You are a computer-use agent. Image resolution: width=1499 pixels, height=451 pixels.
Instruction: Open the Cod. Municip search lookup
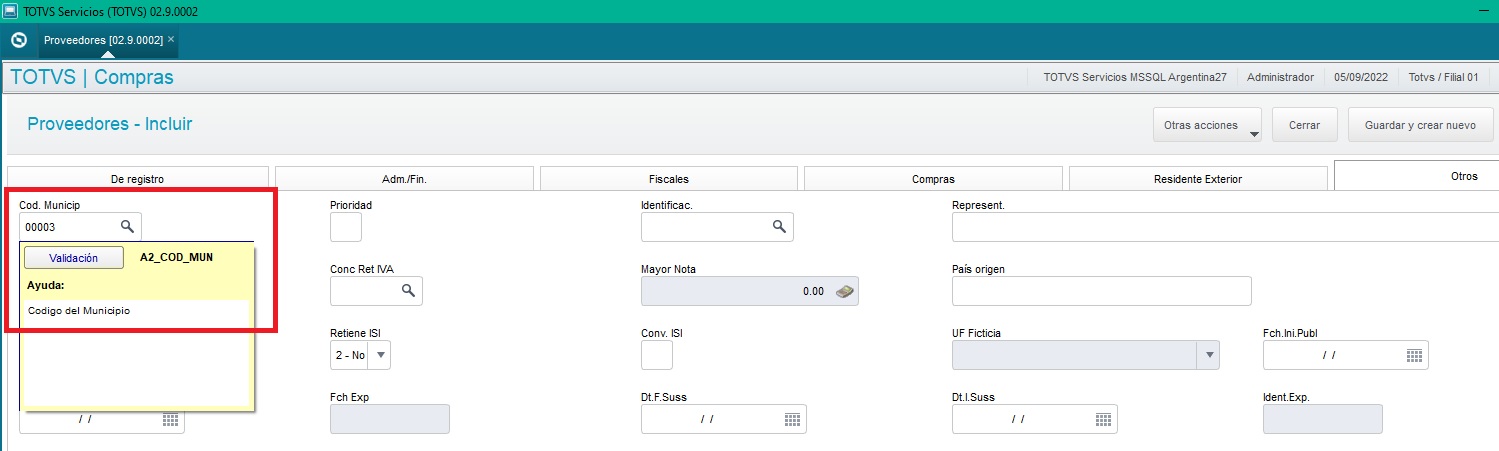127,227
